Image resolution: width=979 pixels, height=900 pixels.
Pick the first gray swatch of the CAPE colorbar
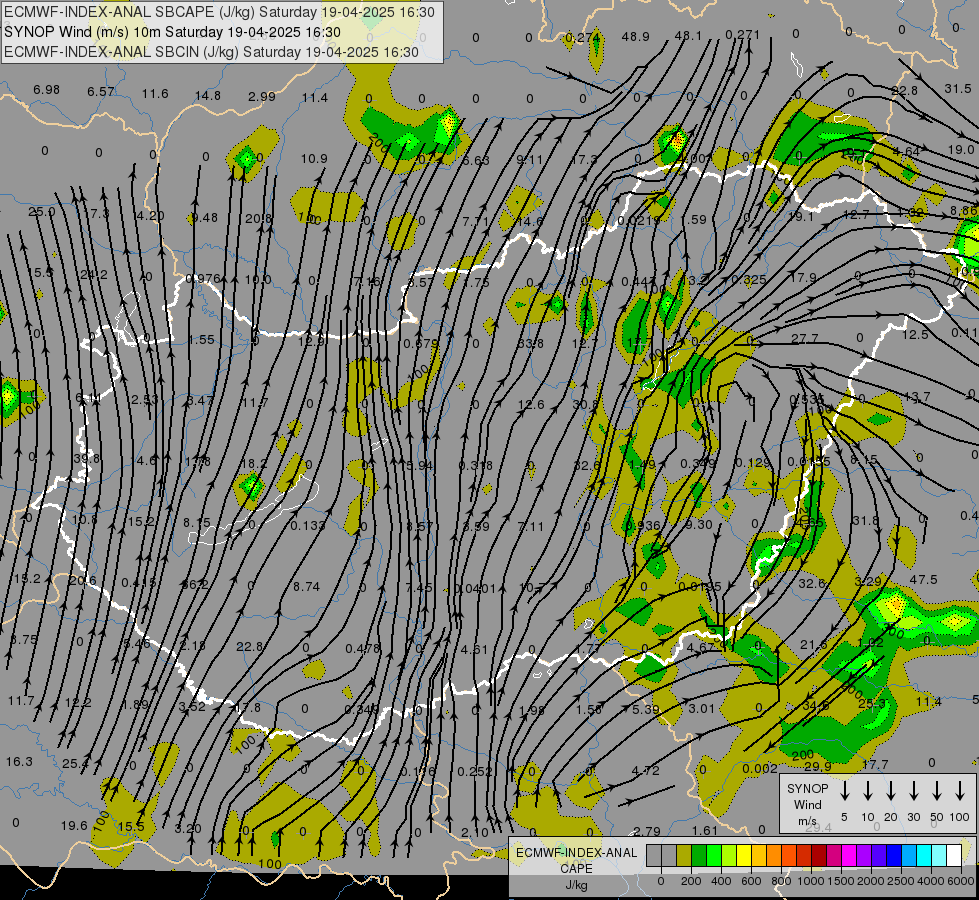pos(654,855)
